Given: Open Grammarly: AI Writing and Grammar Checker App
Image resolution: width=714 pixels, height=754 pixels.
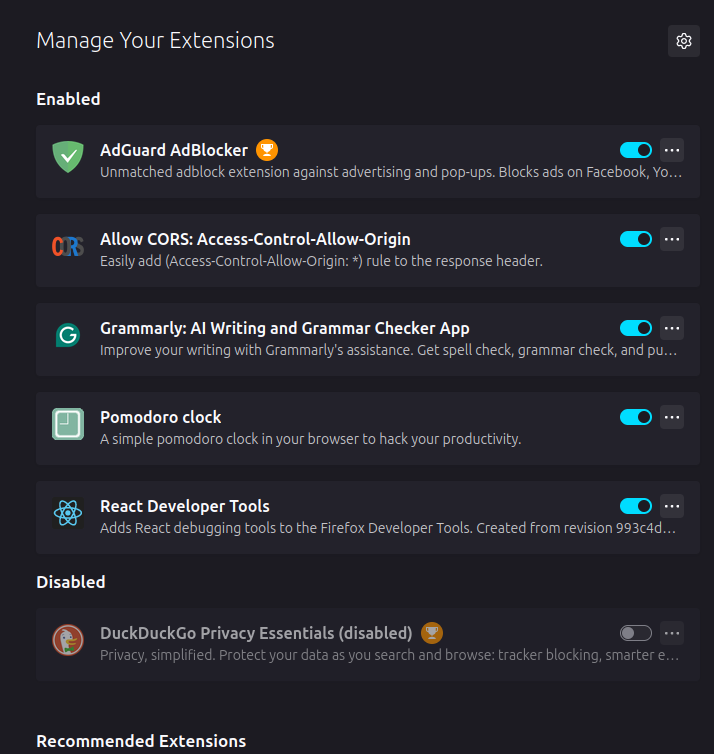Looking at the screenshot, I should [x=285, y=328].
